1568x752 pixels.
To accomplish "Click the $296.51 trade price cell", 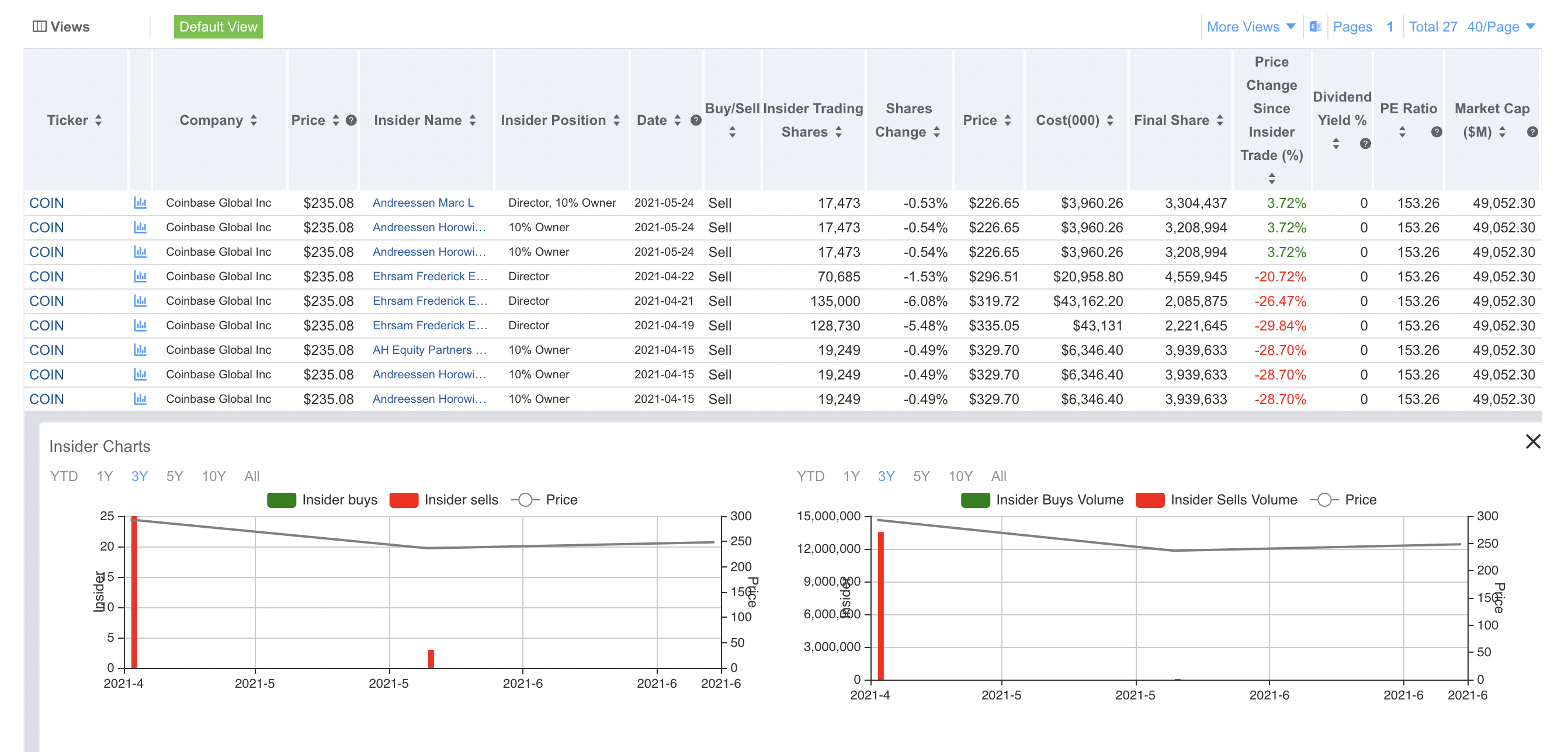I will tap(993, 276).
